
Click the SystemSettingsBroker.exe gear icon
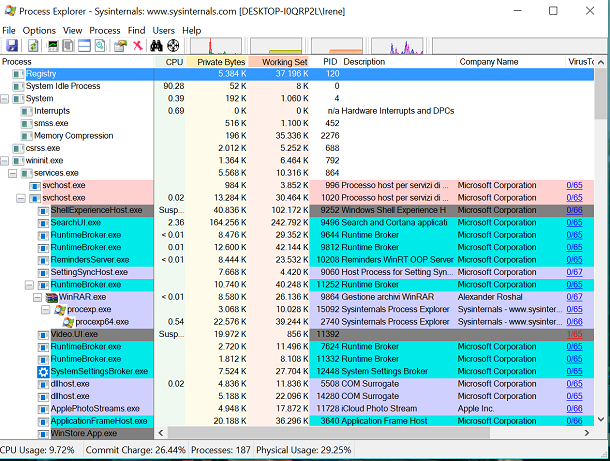(43, 372)
